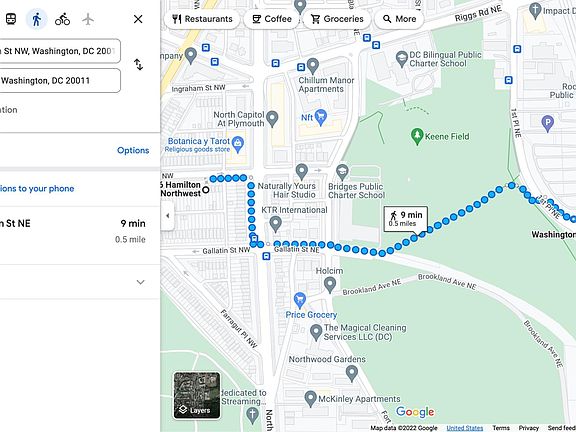Filter map by Restaurants
The image size is (576, 432).
pos(202,19)
